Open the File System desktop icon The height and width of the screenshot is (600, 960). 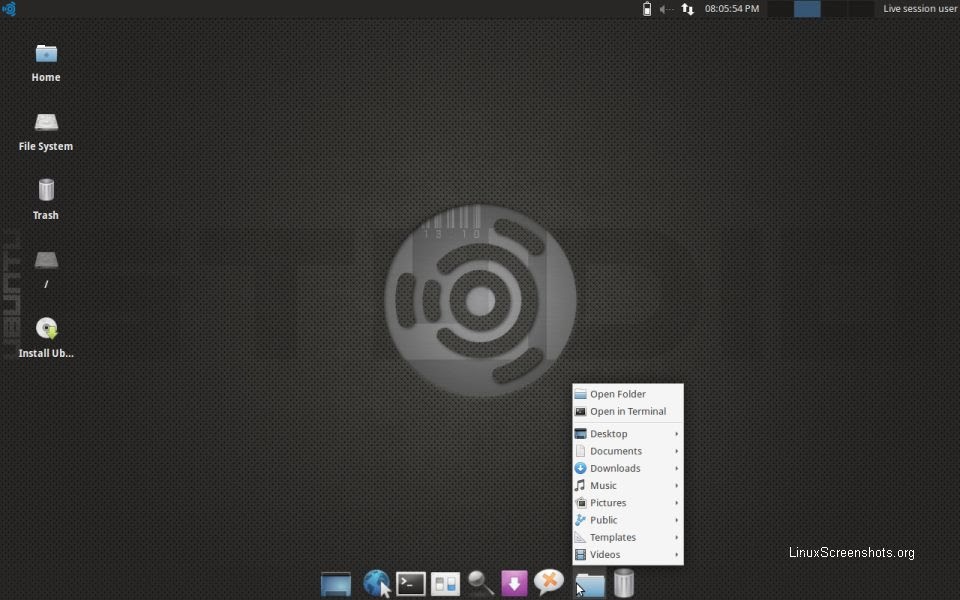[x=46, y=132]
